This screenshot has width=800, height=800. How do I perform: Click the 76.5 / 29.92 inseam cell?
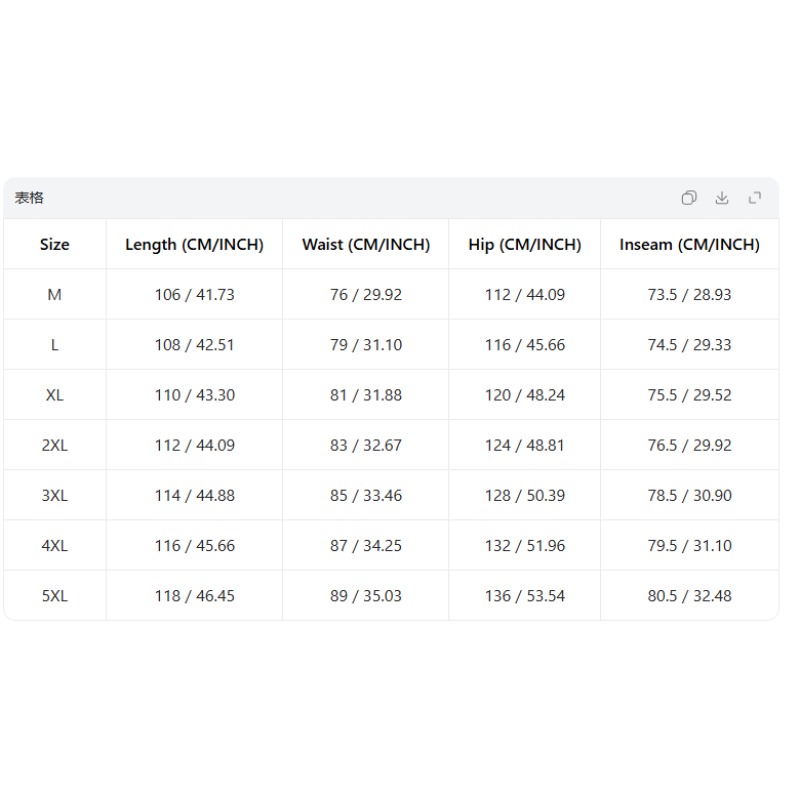[x=690, y=445]
